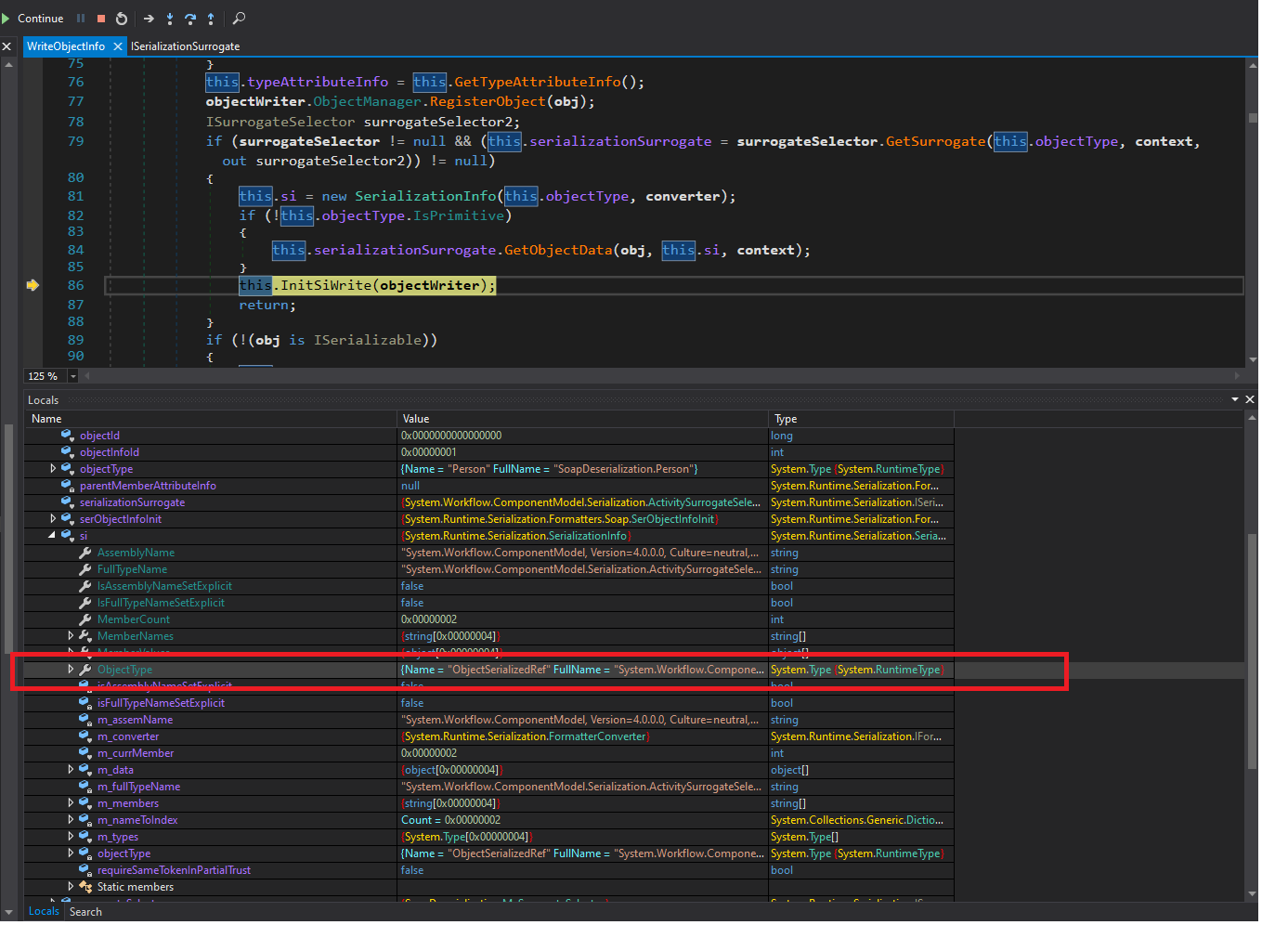1288x951 pixels.
Task: Expand the m_data field
Action: (71, 770)
